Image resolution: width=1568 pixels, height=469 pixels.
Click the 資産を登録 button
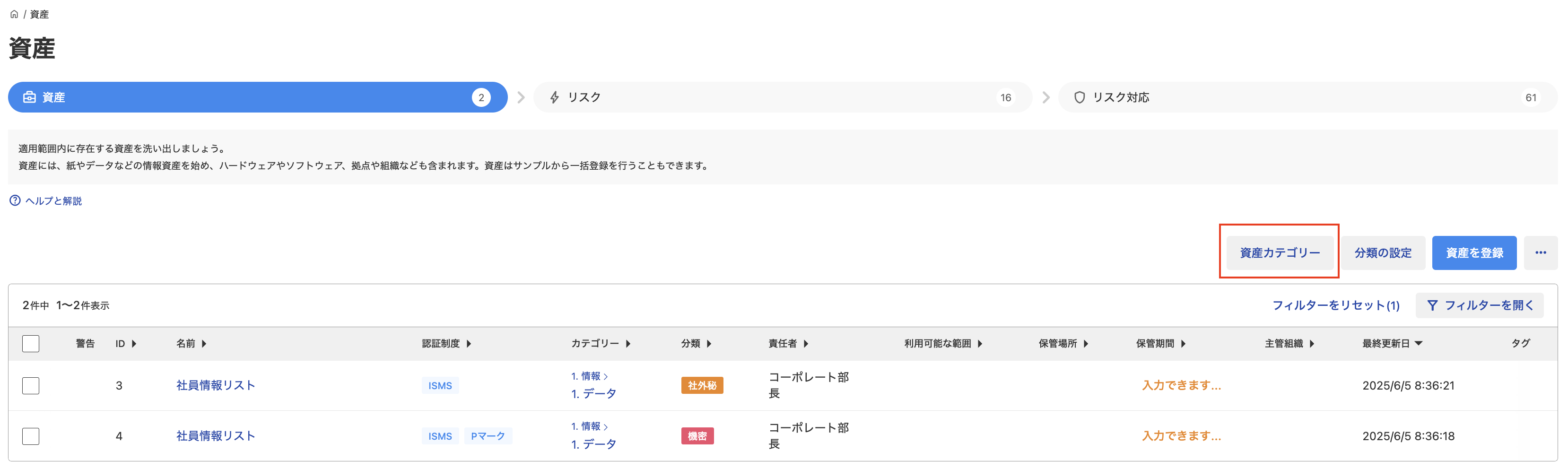pos(1473,252)
